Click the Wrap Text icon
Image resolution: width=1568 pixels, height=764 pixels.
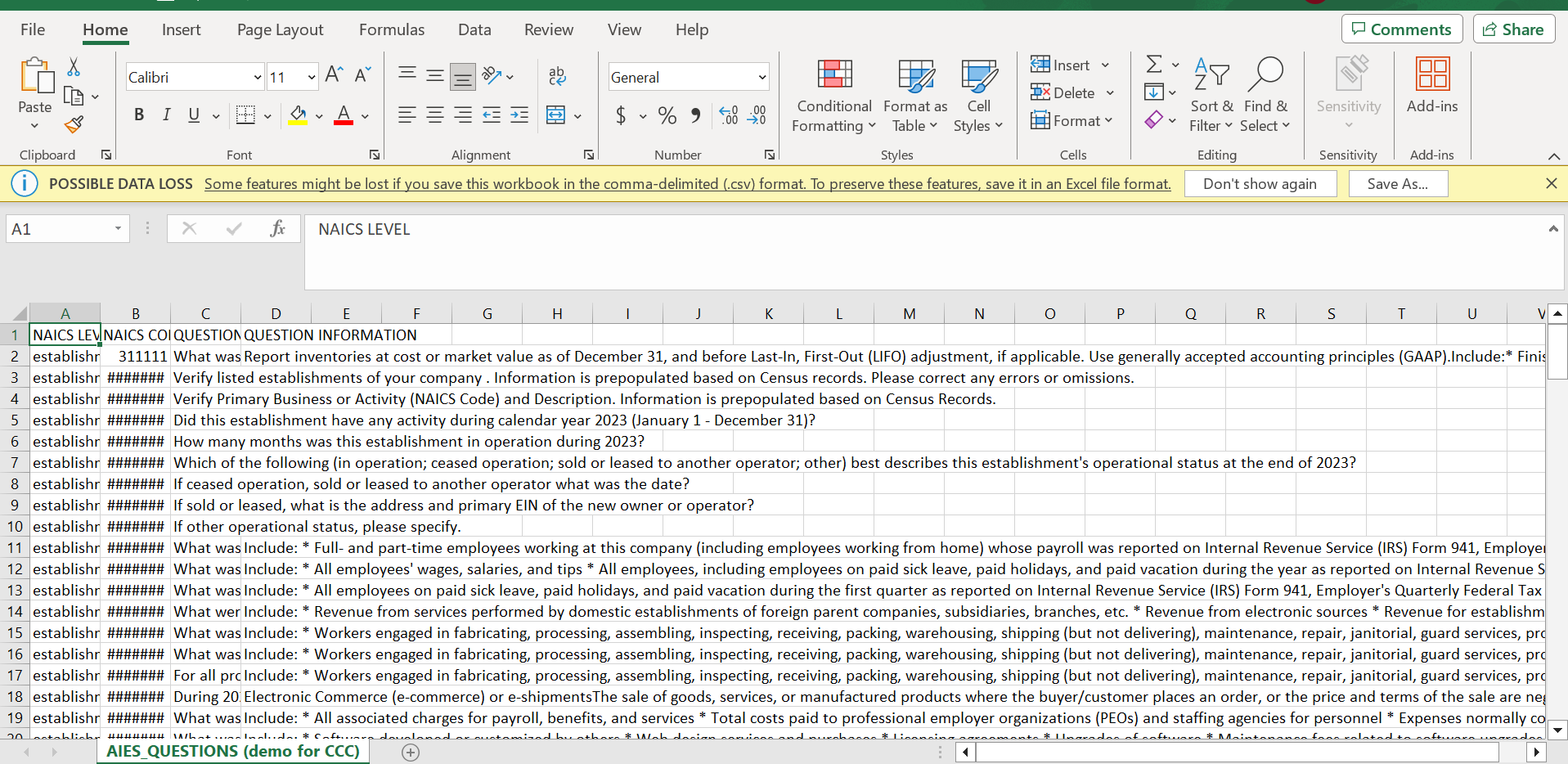[557, 77]
